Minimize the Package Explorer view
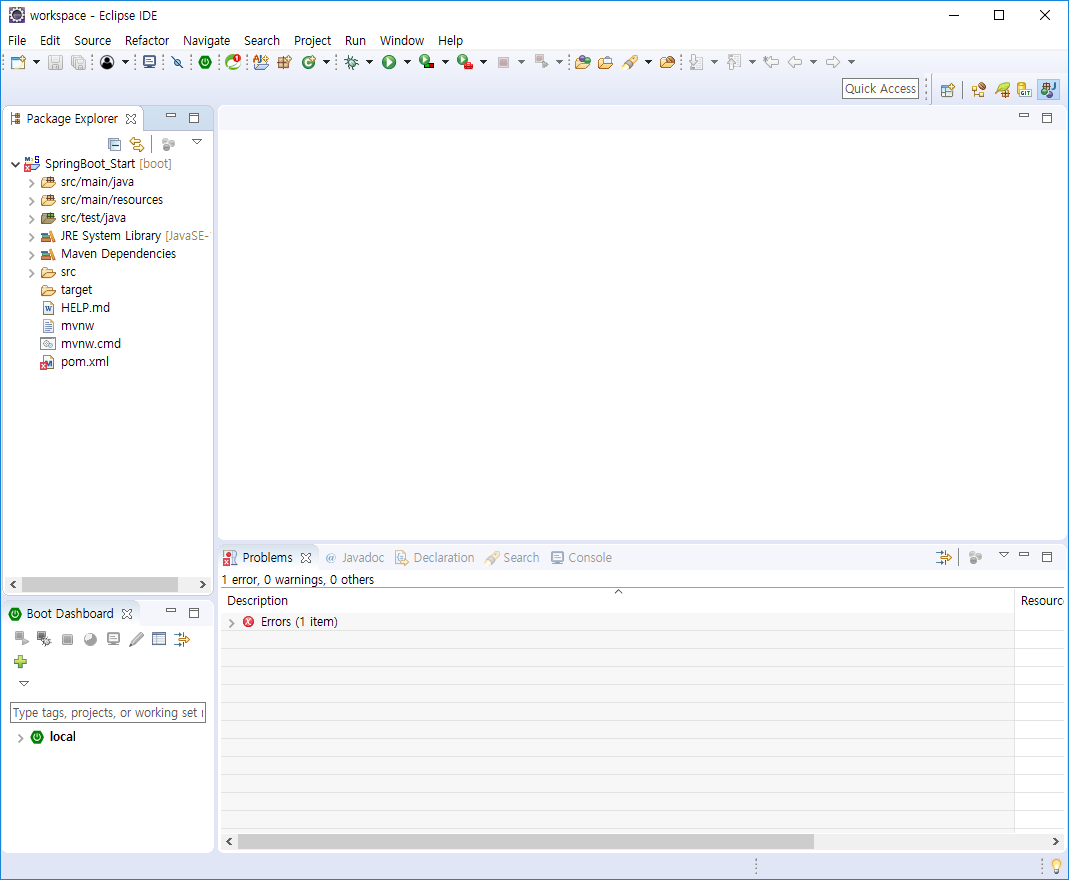 [171, 116]
